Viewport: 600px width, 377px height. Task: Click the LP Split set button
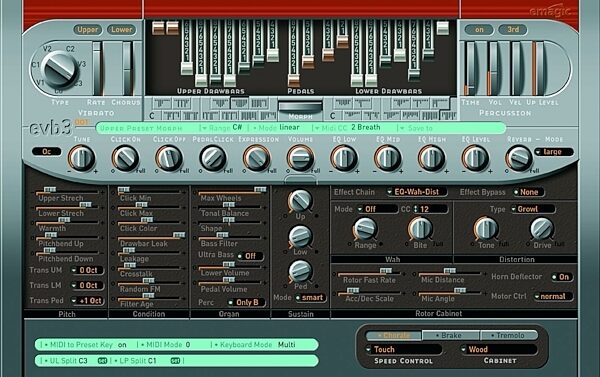tap(175, 361)
